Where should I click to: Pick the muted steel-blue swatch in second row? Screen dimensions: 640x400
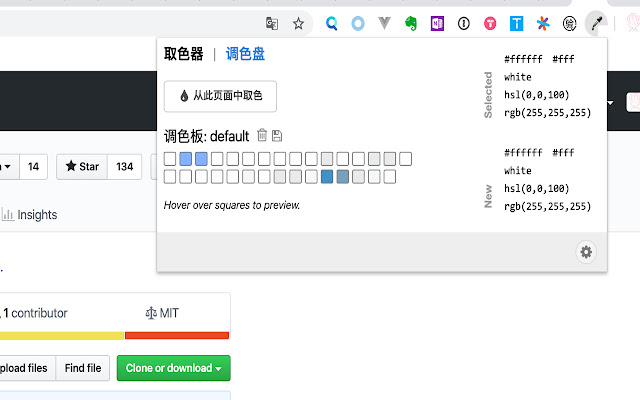(x=343, y=177)
